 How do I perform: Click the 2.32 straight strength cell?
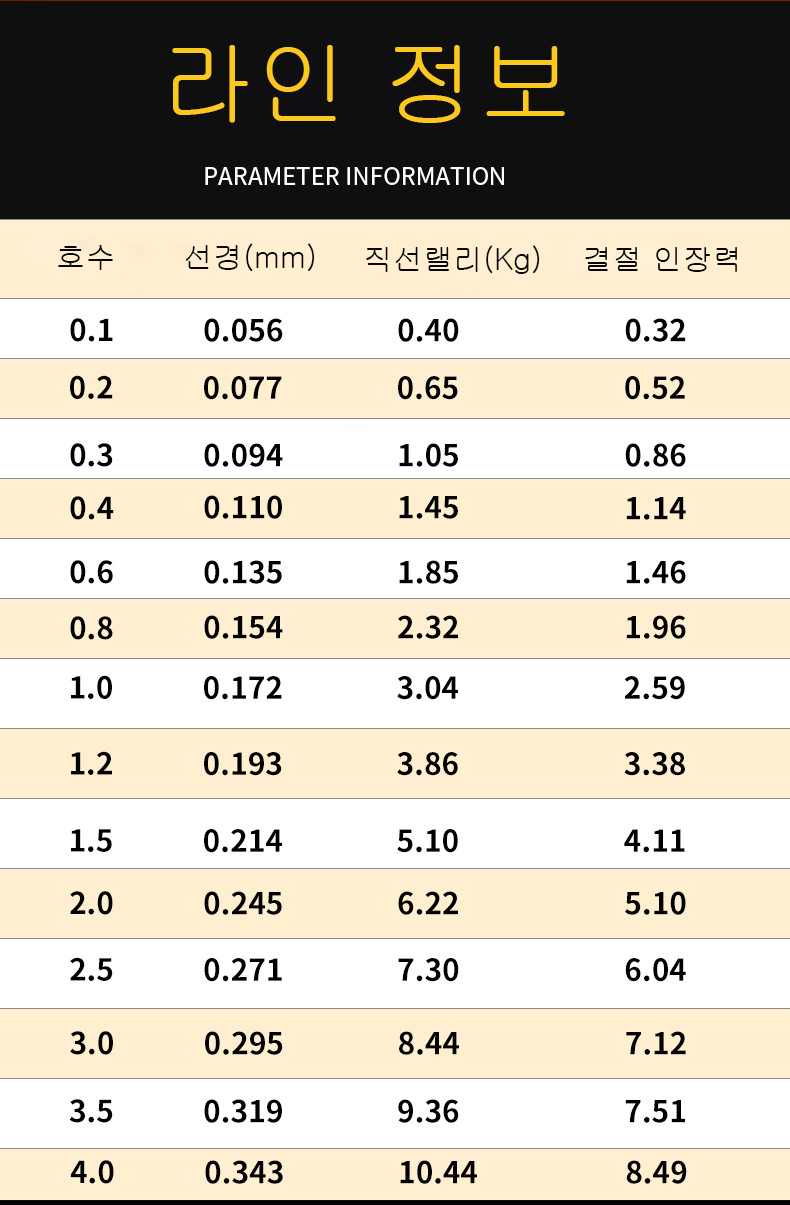click(x=428, y=628)
